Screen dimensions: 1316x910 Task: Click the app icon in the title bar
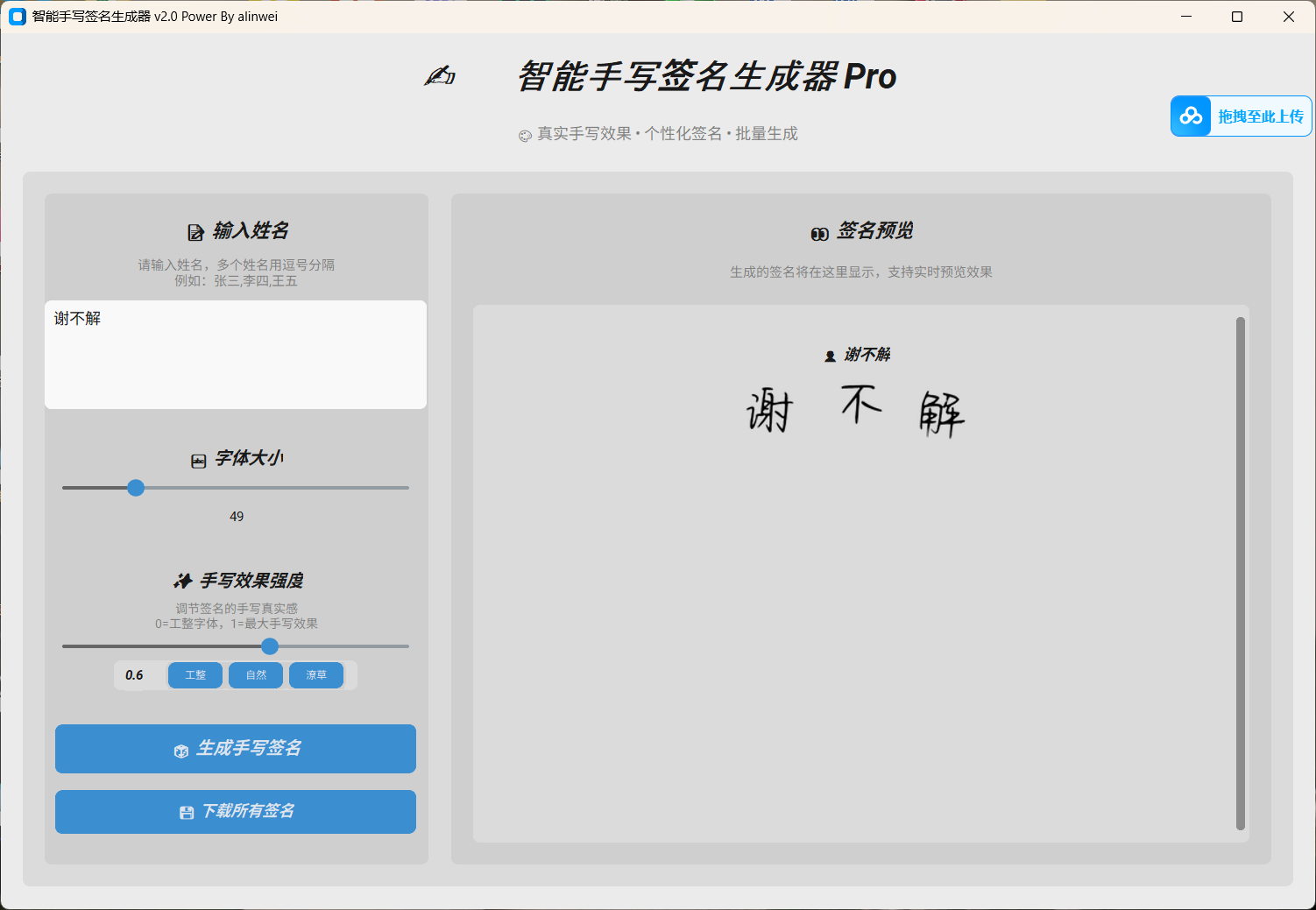(x=18, y=17)
